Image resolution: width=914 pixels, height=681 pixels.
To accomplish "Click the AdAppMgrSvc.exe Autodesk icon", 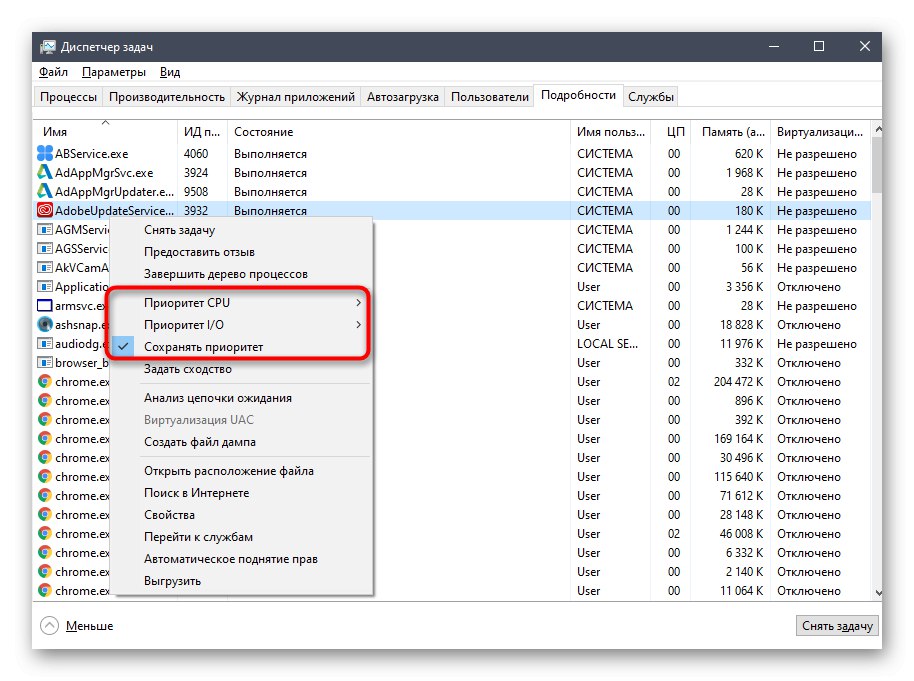I will click(45, 173).
